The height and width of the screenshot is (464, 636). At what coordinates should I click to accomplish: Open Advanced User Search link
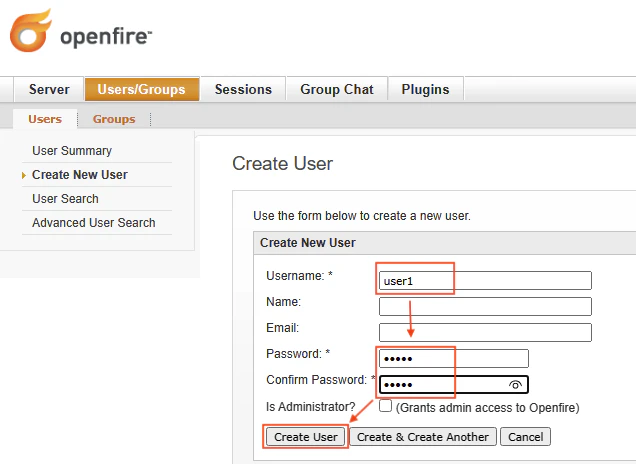tap(94, 223)
